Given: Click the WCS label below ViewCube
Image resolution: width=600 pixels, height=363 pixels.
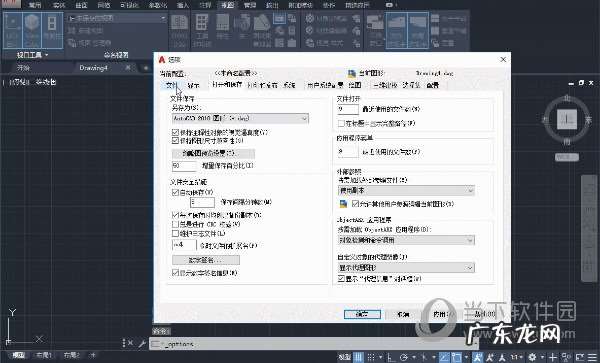Looking at the screenshot, I should pyautogui.click(x=567, y=157).
